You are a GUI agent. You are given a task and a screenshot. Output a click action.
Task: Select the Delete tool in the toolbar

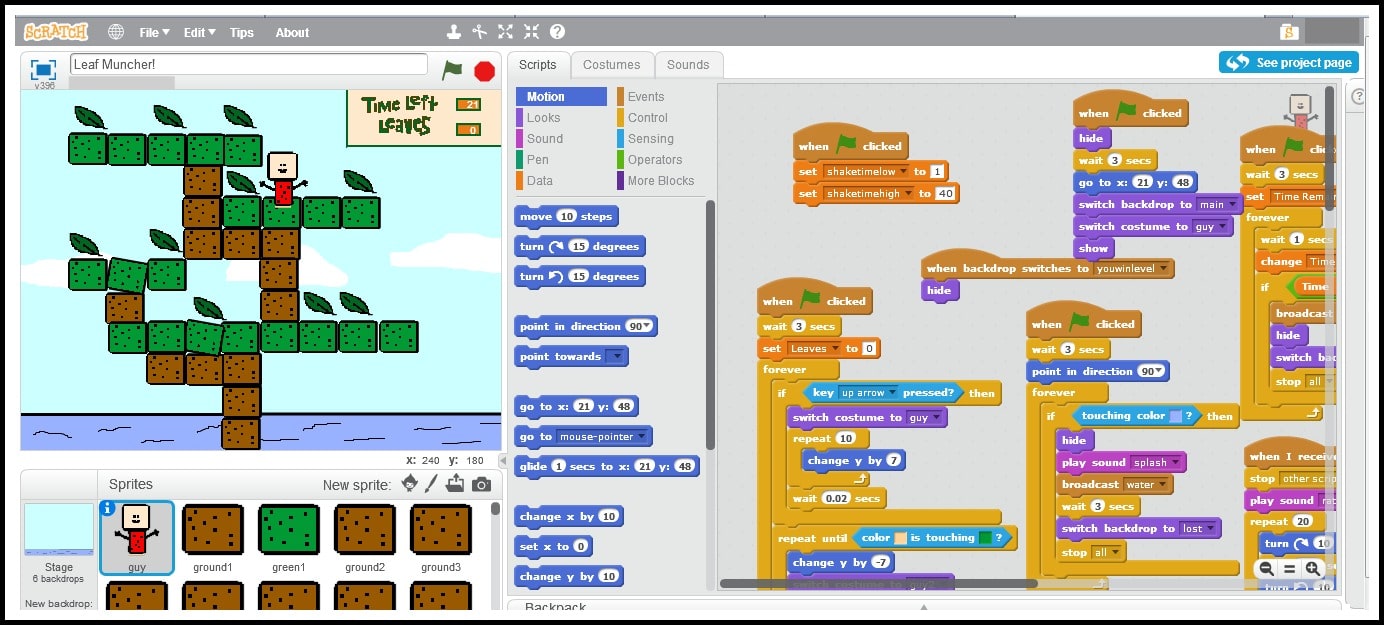click(x=480, y=31)
